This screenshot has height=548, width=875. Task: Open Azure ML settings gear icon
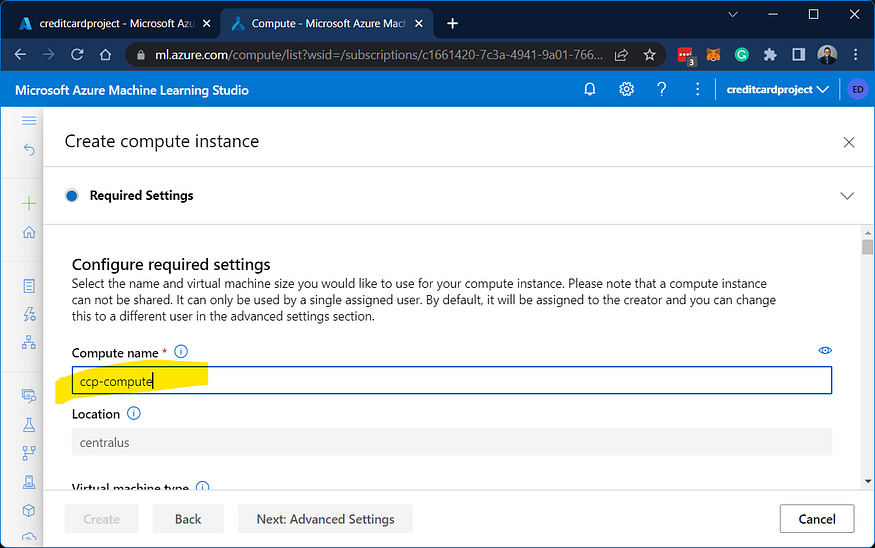pos(626,89)
